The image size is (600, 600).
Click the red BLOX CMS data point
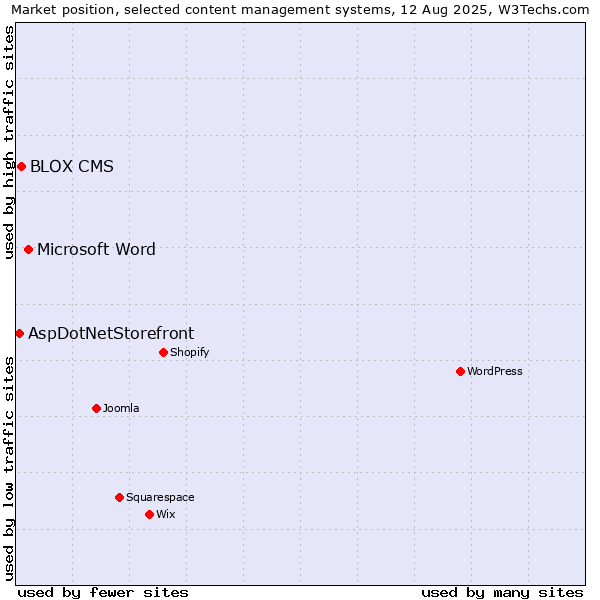tap(21, 166)
